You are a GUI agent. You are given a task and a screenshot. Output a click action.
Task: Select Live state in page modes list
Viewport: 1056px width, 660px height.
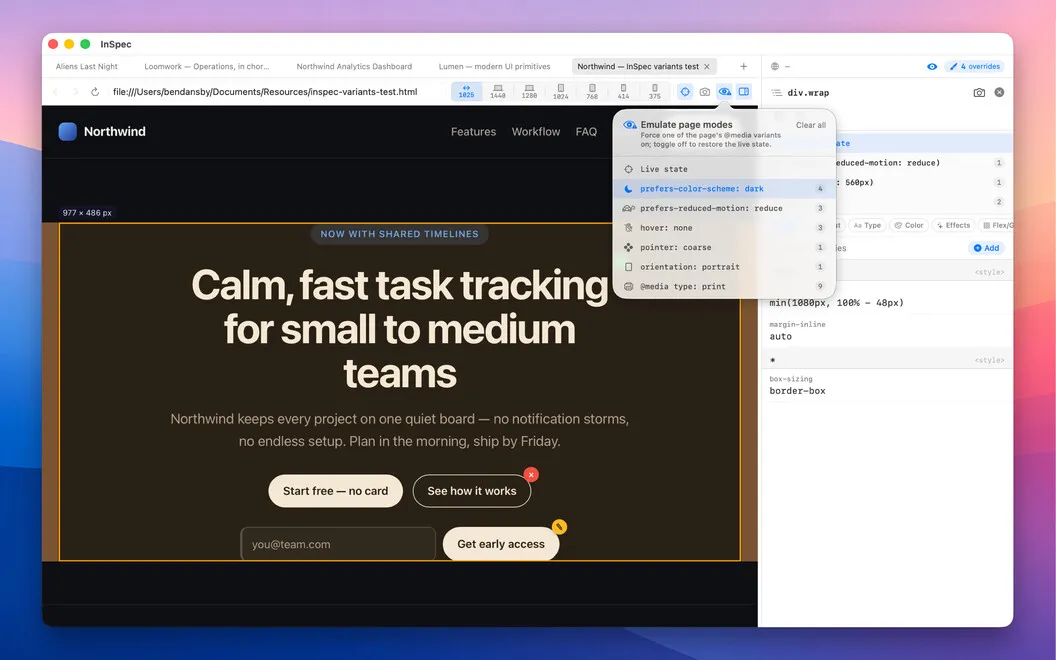tap(724, 169)
